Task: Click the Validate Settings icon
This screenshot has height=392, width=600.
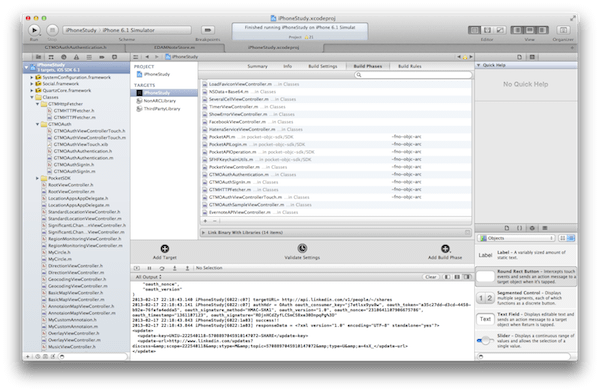Action: (x=302, y=248)
